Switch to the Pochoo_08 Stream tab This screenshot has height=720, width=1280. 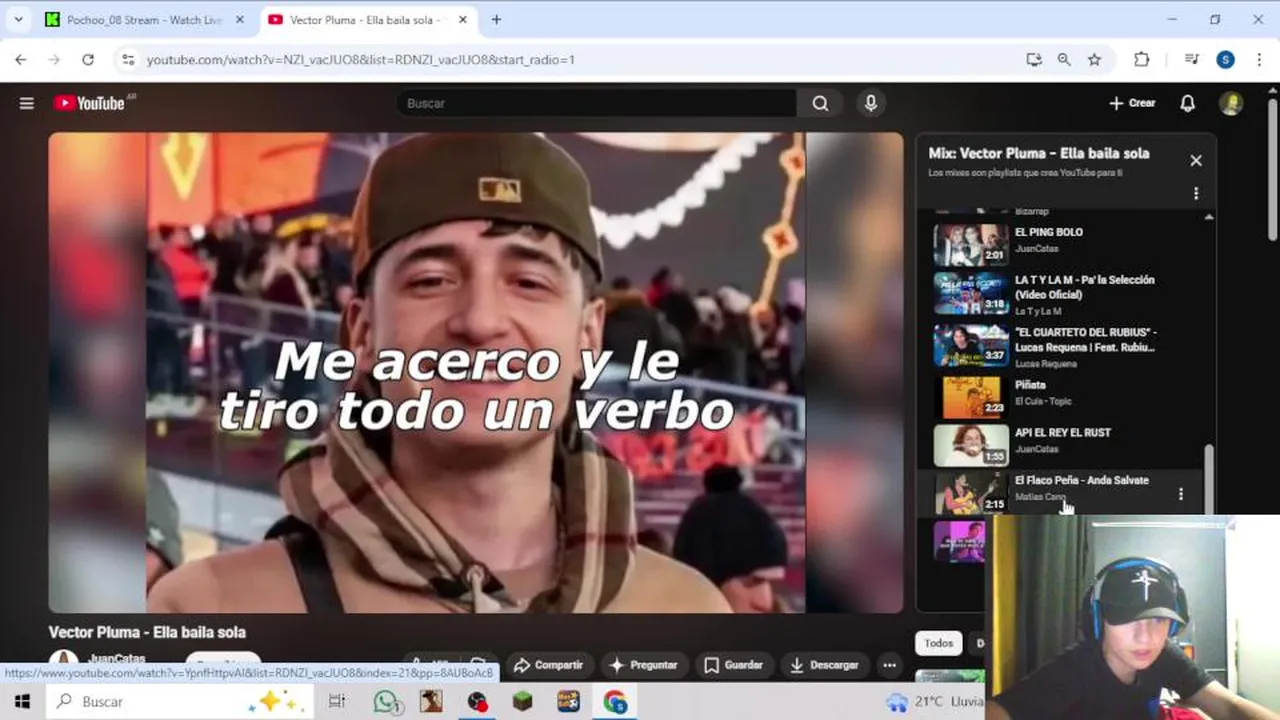pos(145,19)
